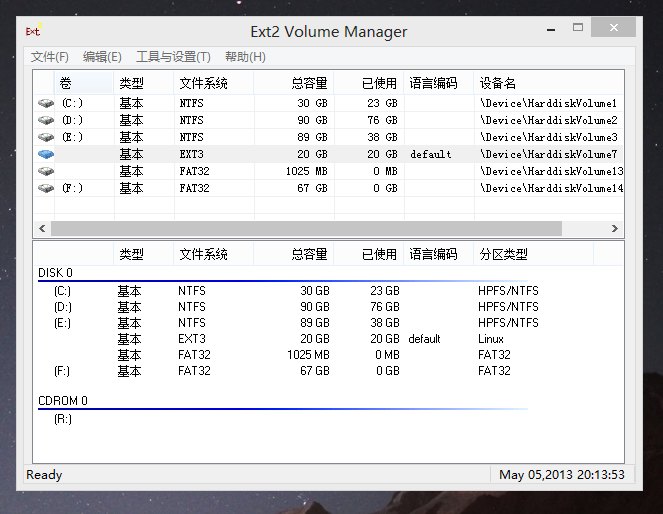Select DISK 0 heading

click(x=55, y=273)
